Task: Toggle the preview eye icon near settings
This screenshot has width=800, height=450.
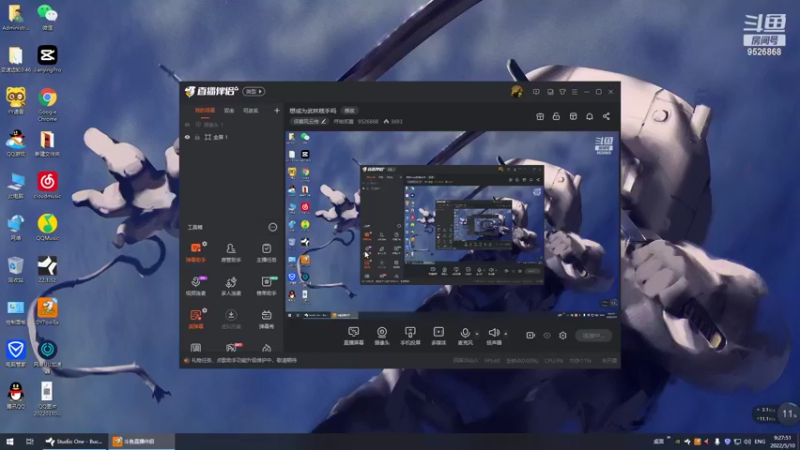Action: pos(547,335)
